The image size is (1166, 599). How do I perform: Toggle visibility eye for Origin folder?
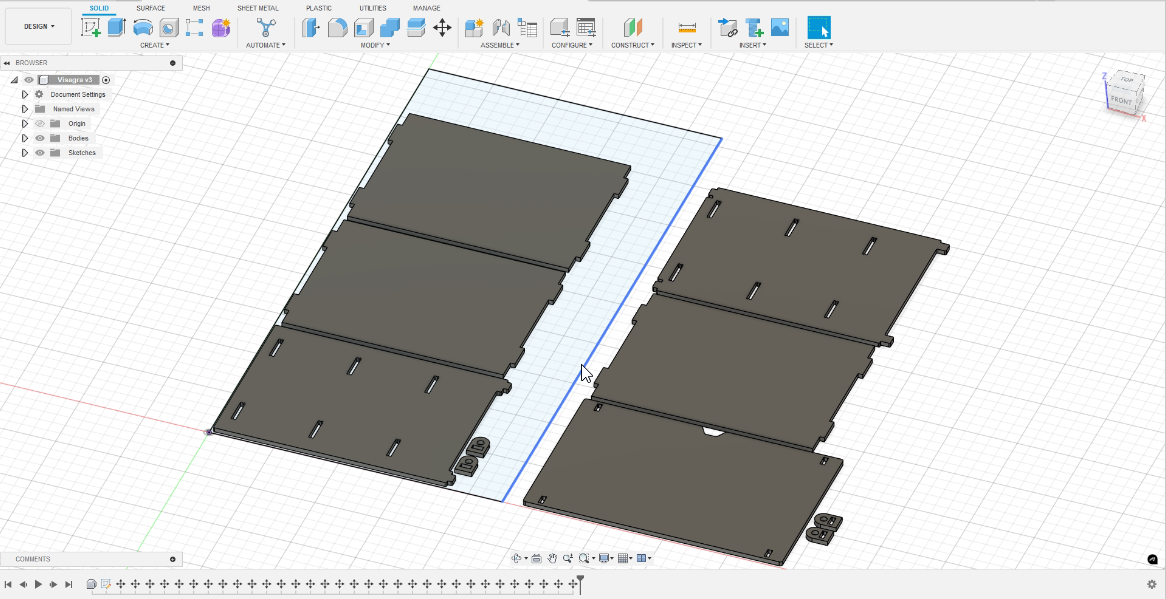[40, 123]
